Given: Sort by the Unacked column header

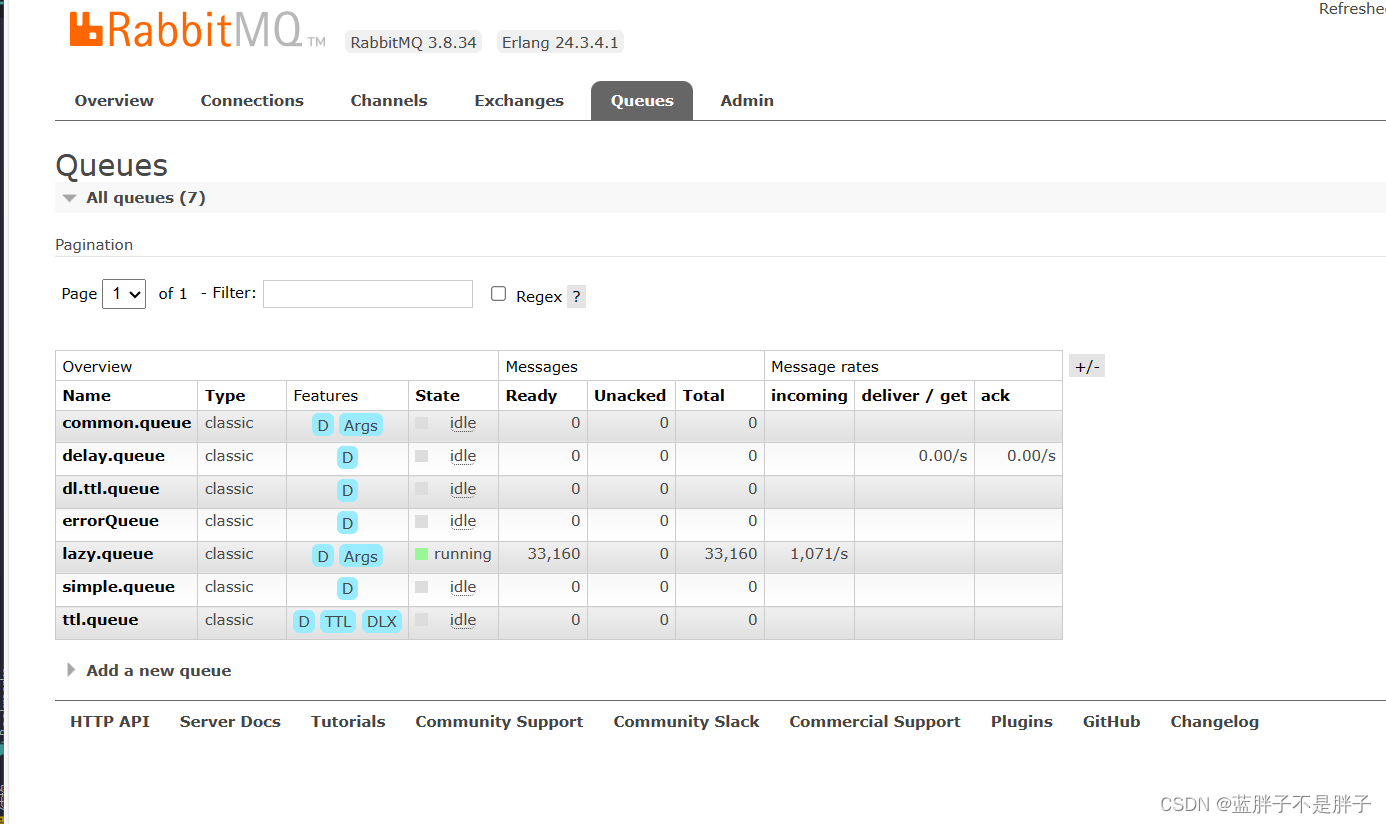Looking at the screenshot, I should point(630,395).
